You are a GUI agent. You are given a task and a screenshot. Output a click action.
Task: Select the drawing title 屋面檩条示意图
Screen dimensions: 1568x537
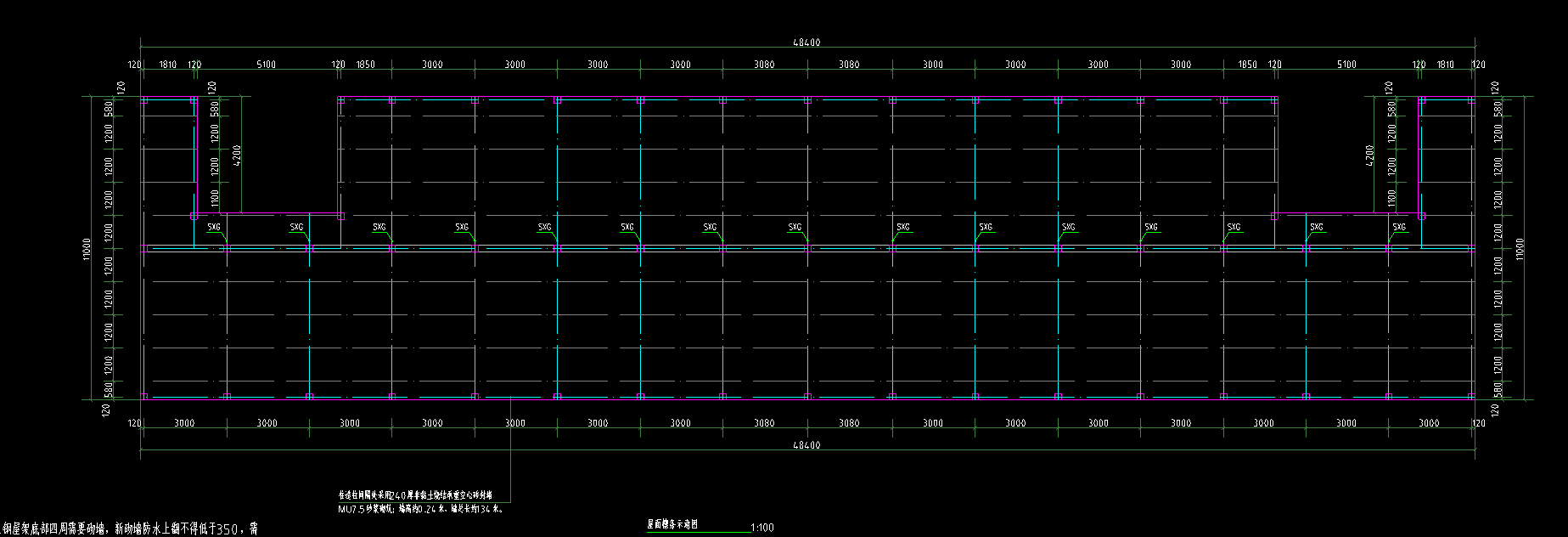pos(672,525)
